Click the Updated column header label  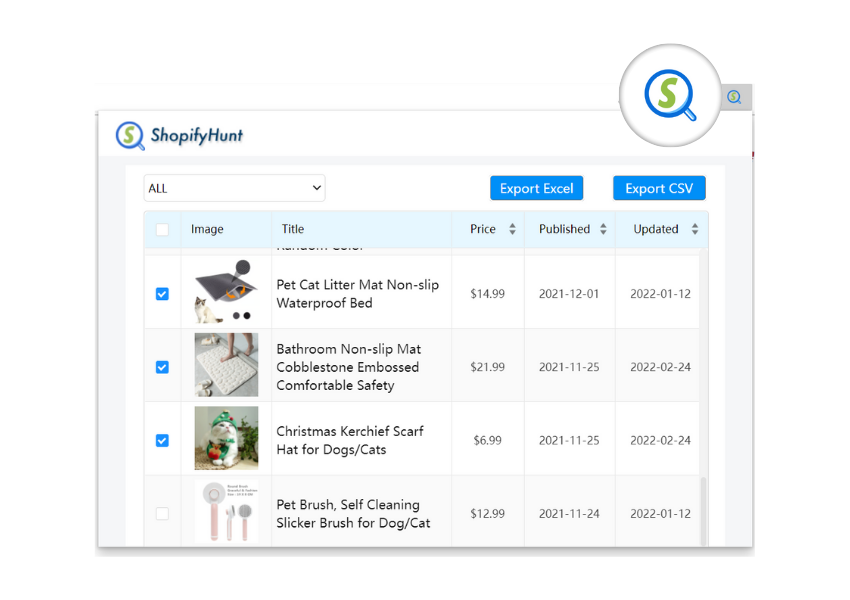click(656, 229)
